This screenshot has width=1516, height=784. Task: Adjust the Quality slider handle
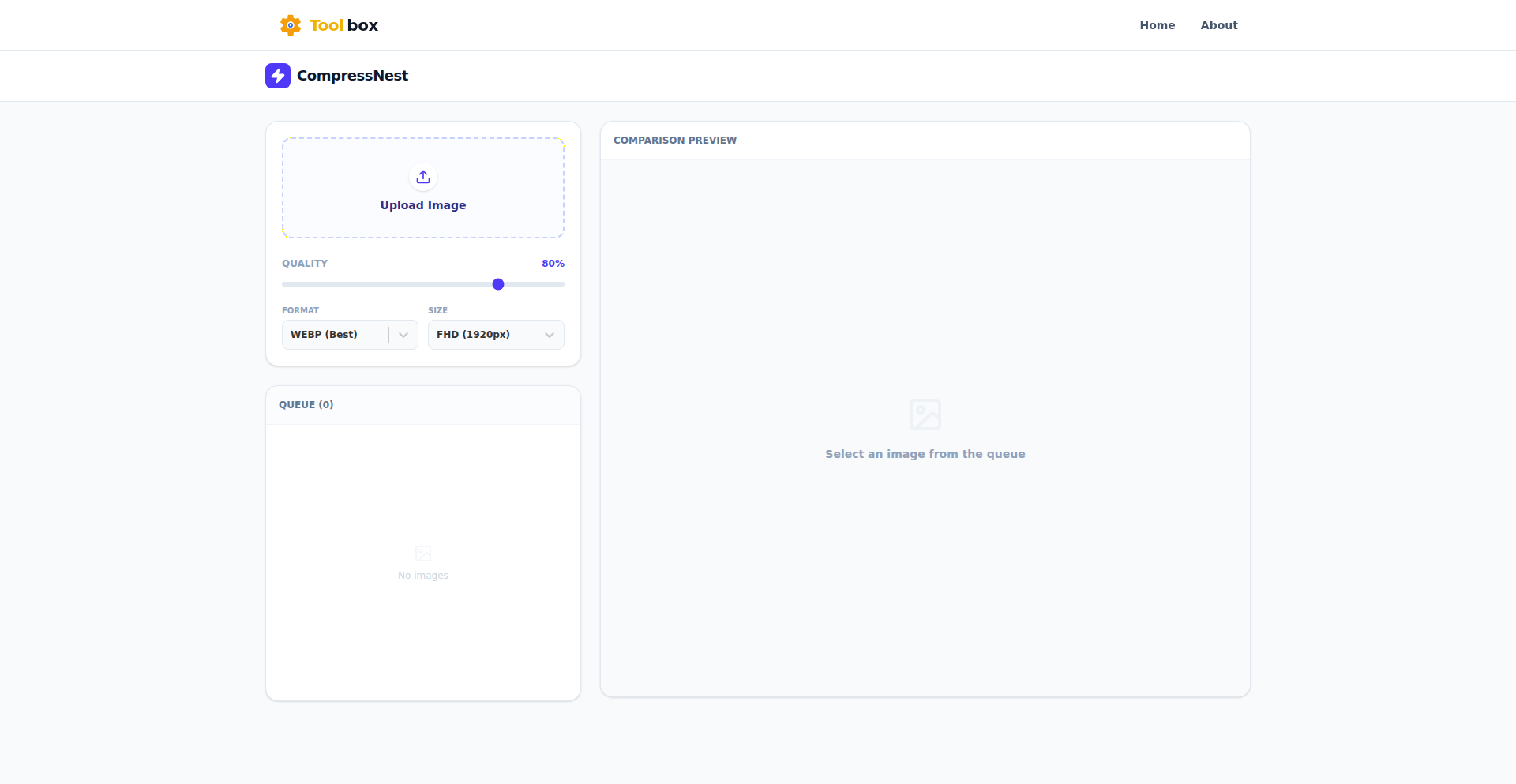(497, 284)
